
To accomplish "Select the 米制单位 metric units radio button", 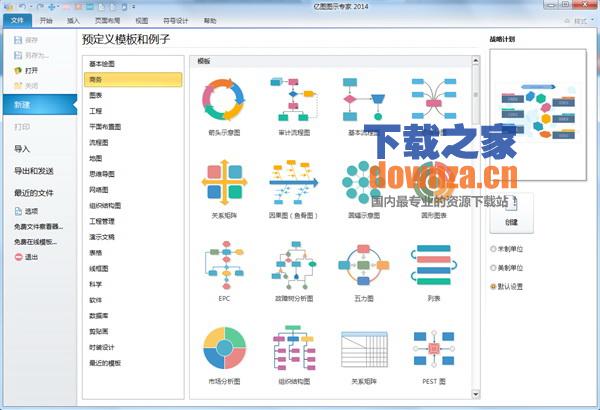I will coord(493,249).
